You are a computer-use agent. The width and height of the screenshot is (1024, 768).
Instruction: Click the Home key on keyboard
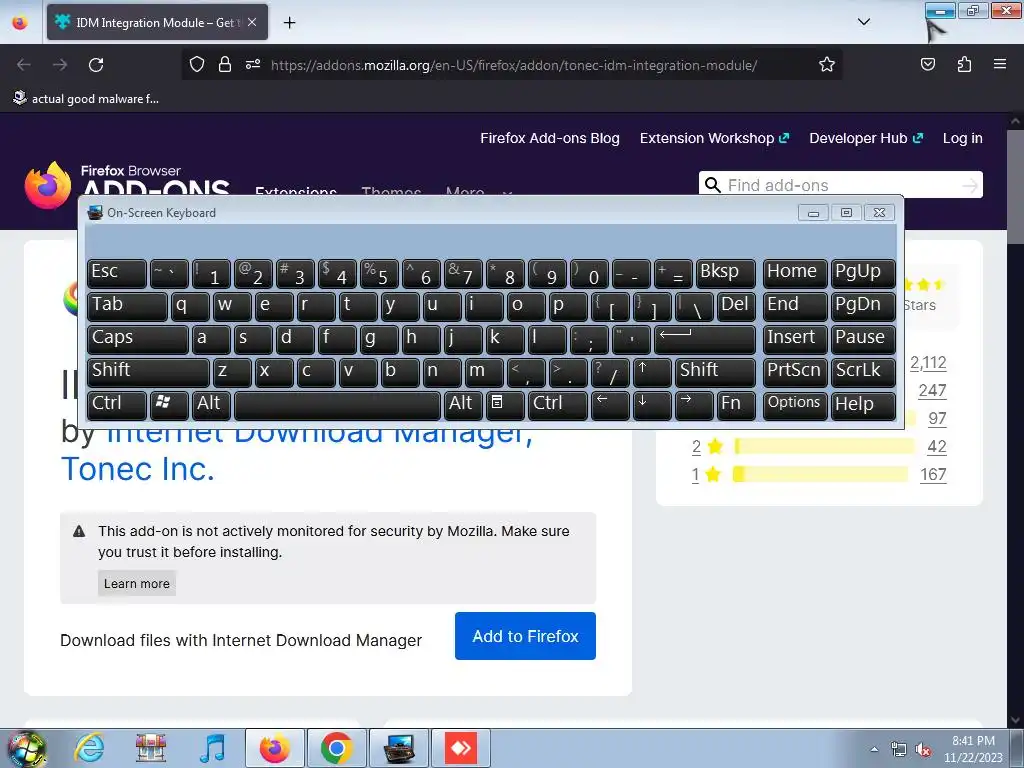click(795, 273)
